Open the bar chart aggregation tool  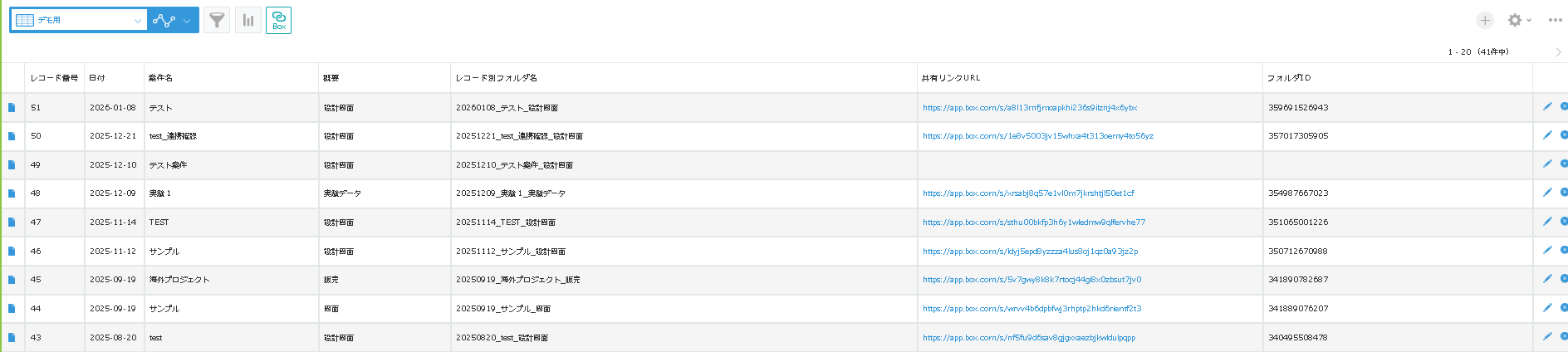pos(248,20)
